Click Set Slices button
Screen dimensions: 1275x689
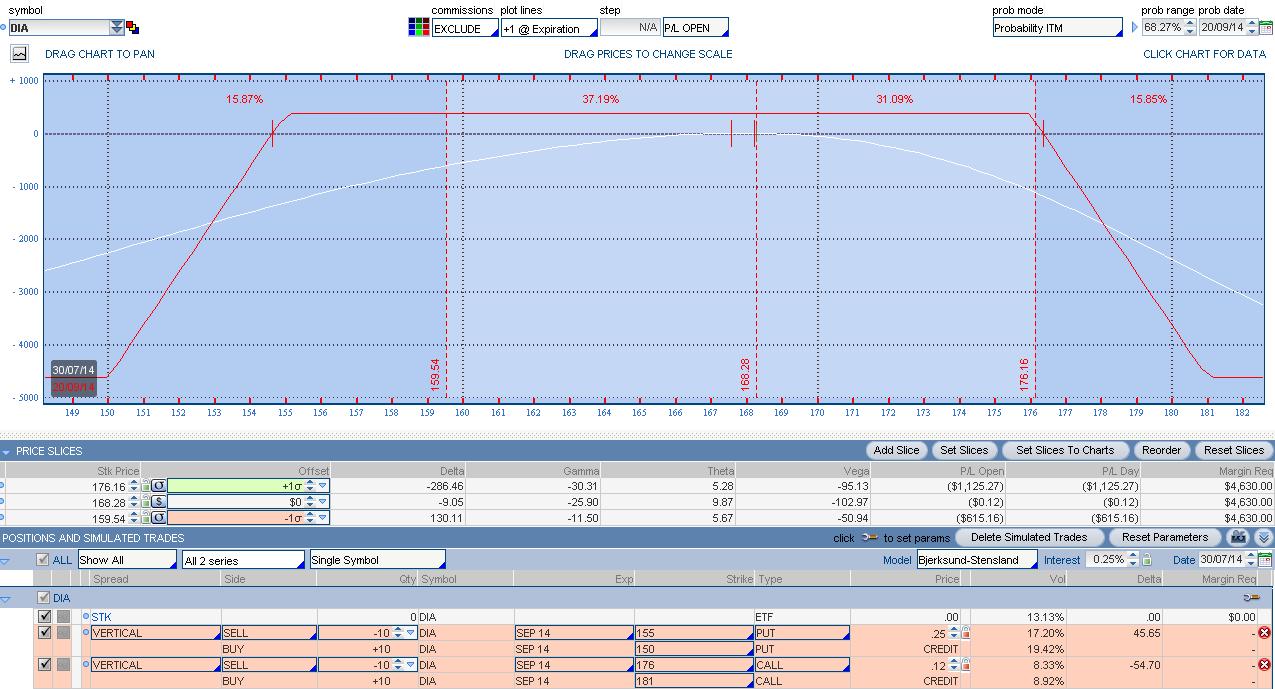click(x=964, y=450)
